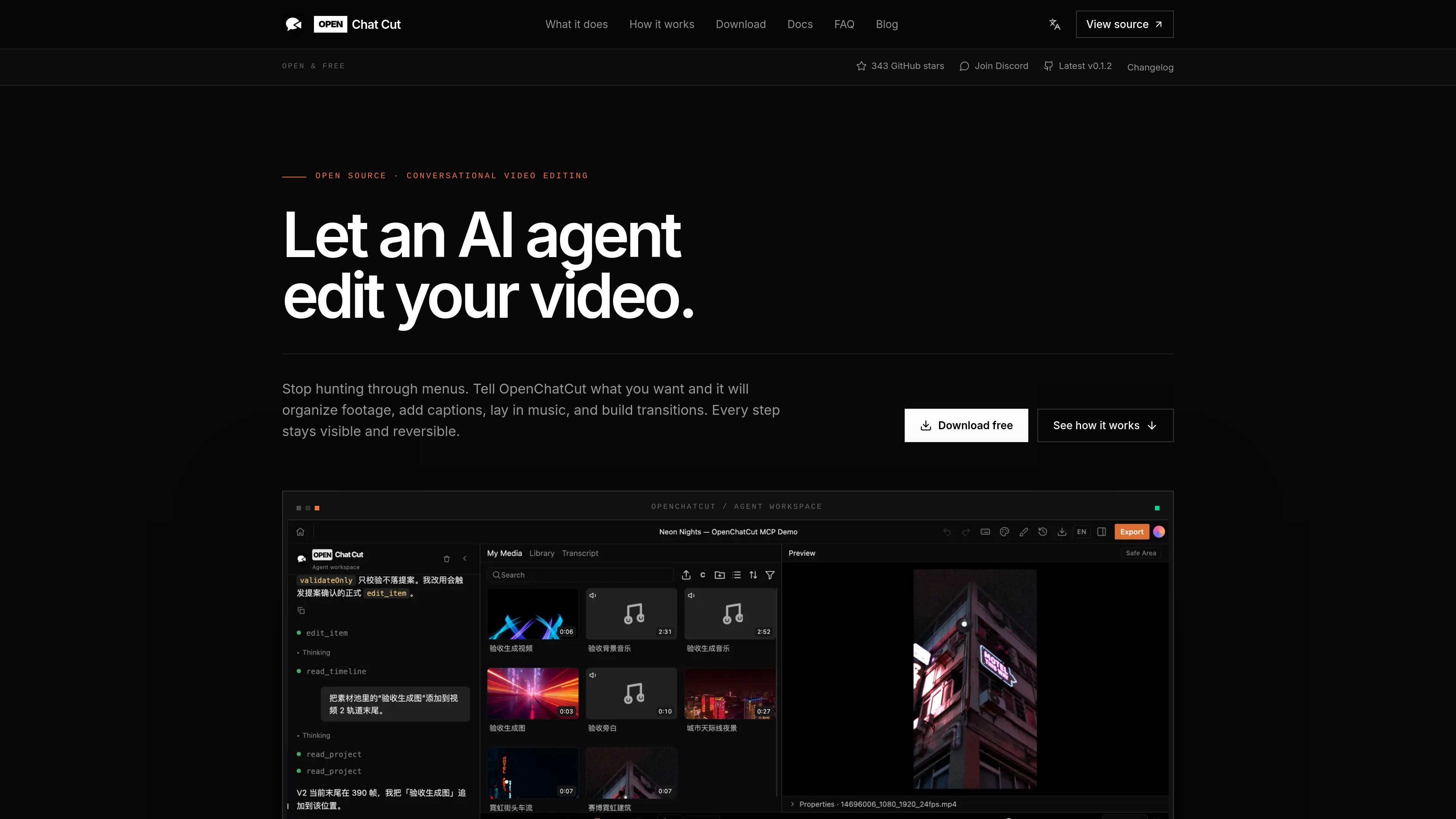The width and height of the screenshot is (1456, 819).
Task: Click the palette theme icon in editor toolbar
Action: pos(1004,532)
